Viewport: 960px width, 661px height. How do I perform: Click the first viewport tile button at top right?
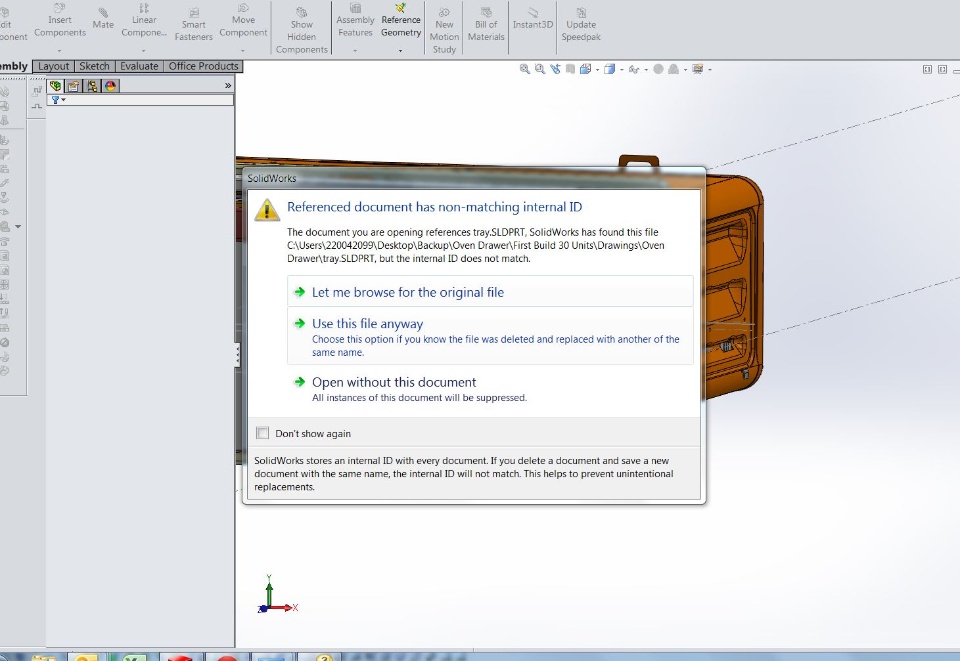(x=927, y=69)
